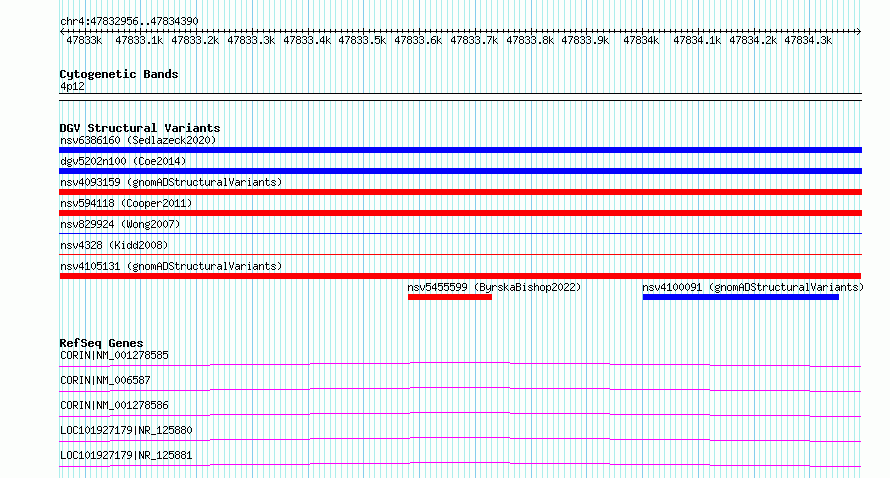Select the blue bar under dgv5202n100

tap(460, 171)
